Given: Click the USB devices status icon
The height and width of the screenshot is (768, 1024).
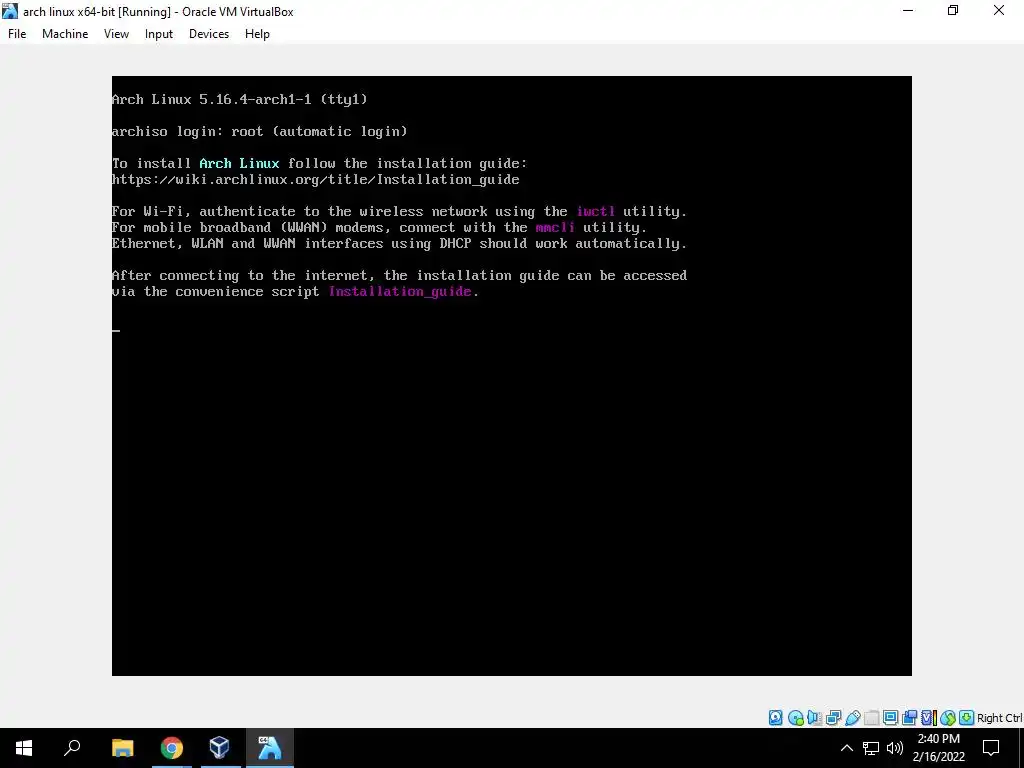Looking at the screenshot, I should [x=852, y=718].
